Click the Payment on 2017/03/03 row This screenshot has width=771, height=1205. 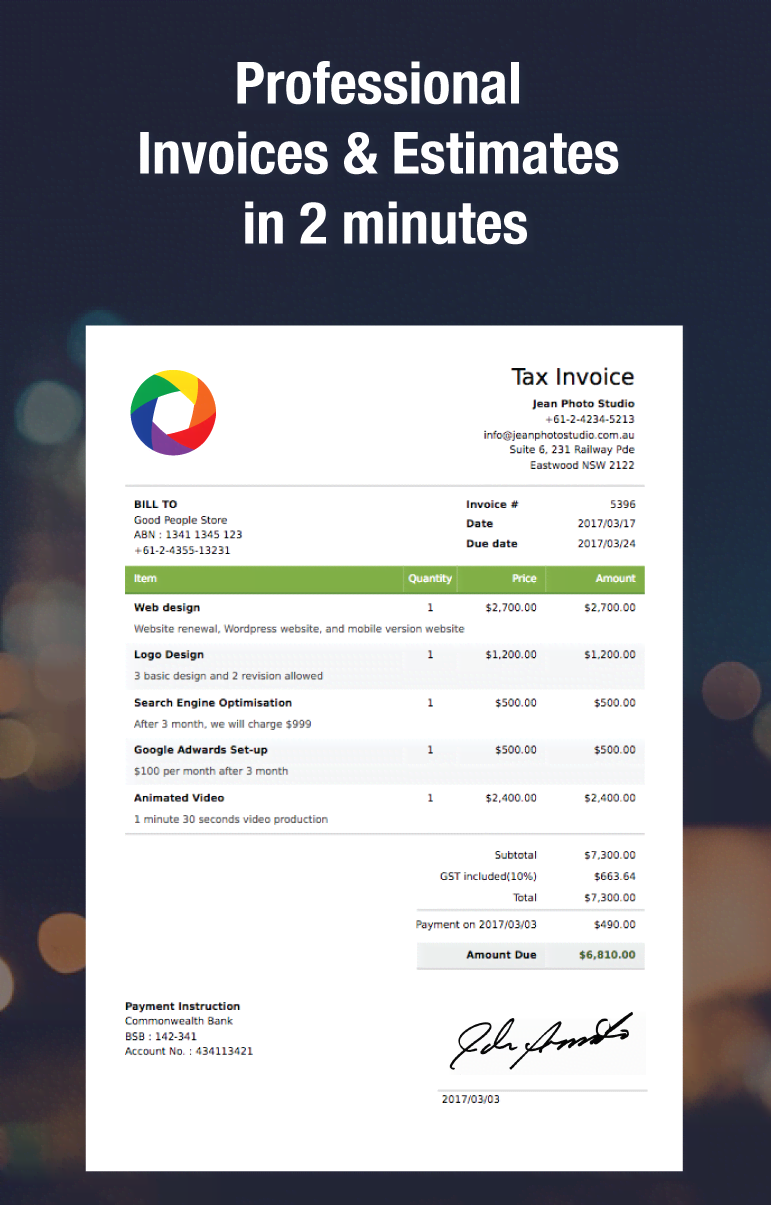click(x=530, y=925)
